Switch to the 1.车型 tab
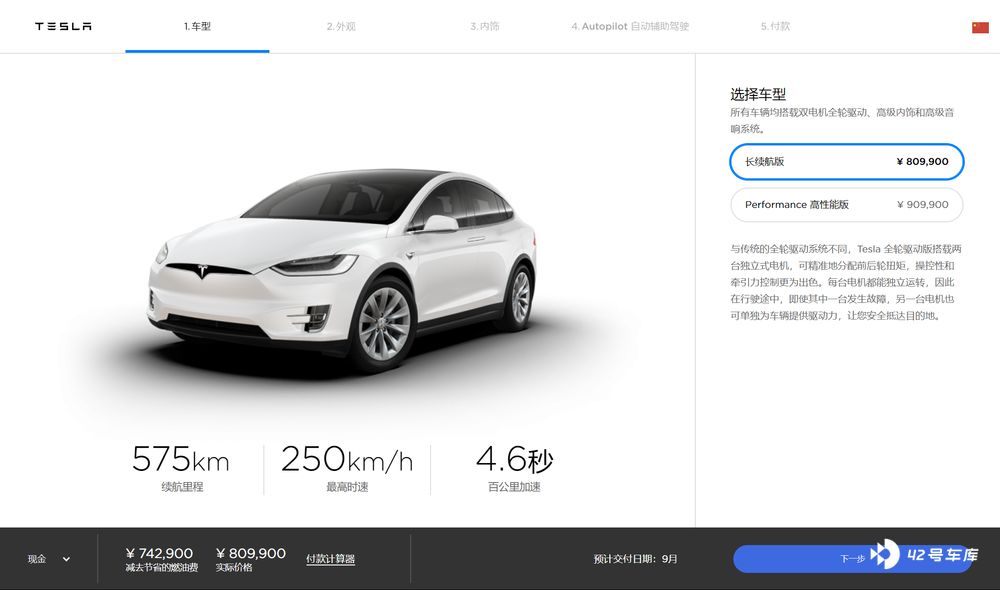Image resolution: width=1000 pixels, height=590 pixels. point(197,26)
